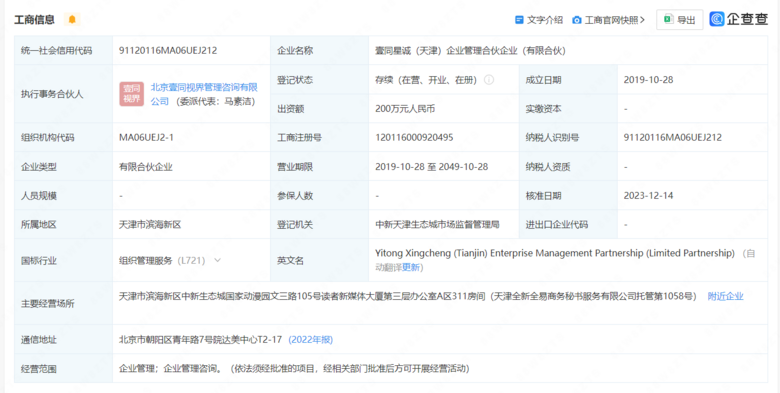Click the 工商官网快照 chevron arrow
Viewport: 780px width, 393px height.
(642, 20)
